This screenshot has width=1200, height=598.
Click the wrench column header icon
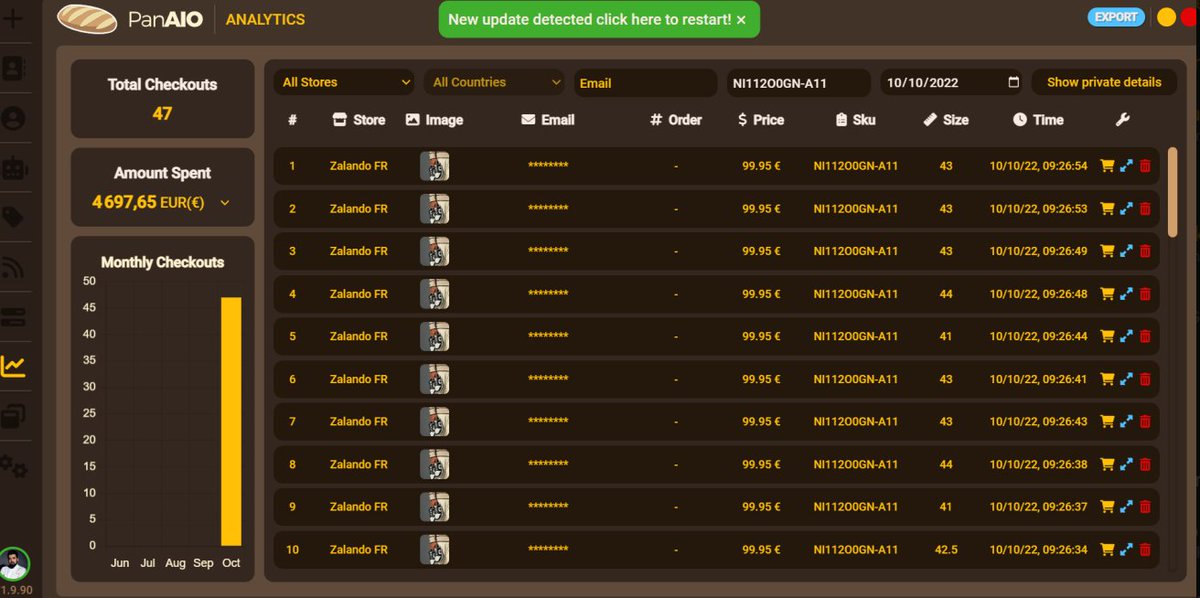tap(1122, 120)
